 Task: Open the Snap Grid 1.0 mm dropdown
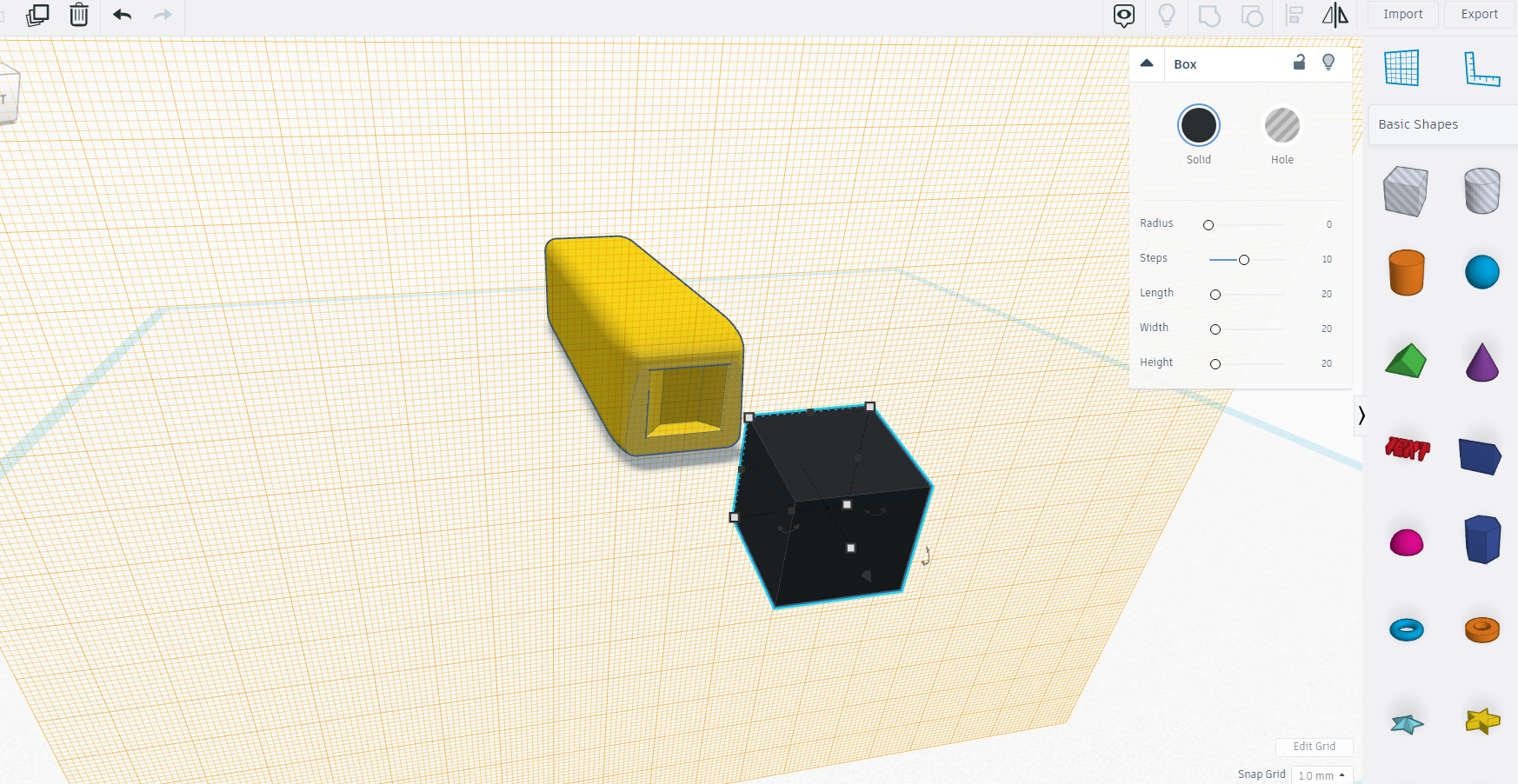point(1322,775)
